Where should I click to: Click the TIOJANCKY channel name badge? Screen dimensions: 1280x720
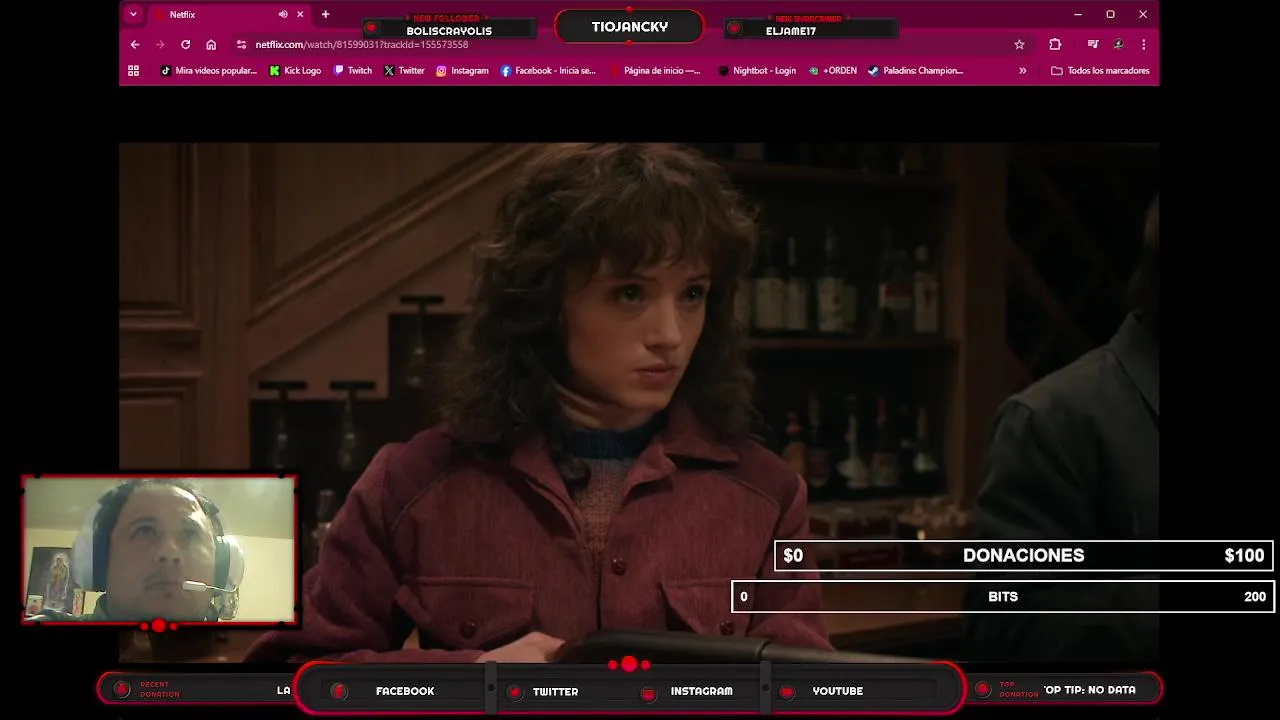click(x=629, y=27)
